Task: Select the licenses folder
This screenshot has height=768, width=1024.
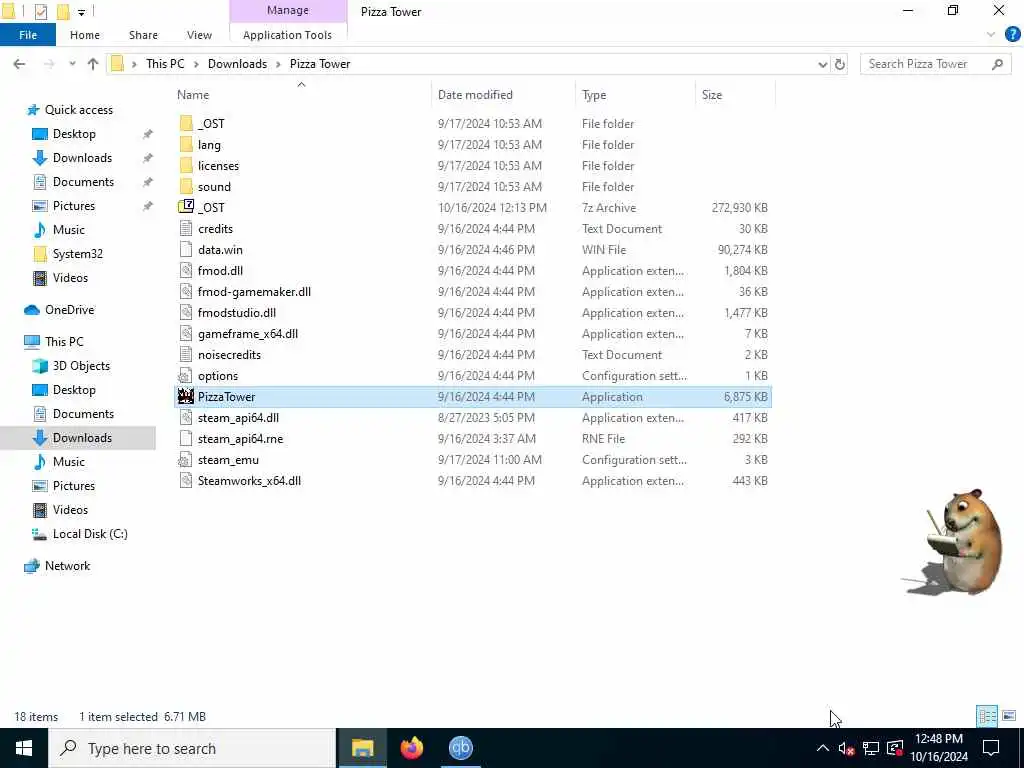Action: click(473, 165)
